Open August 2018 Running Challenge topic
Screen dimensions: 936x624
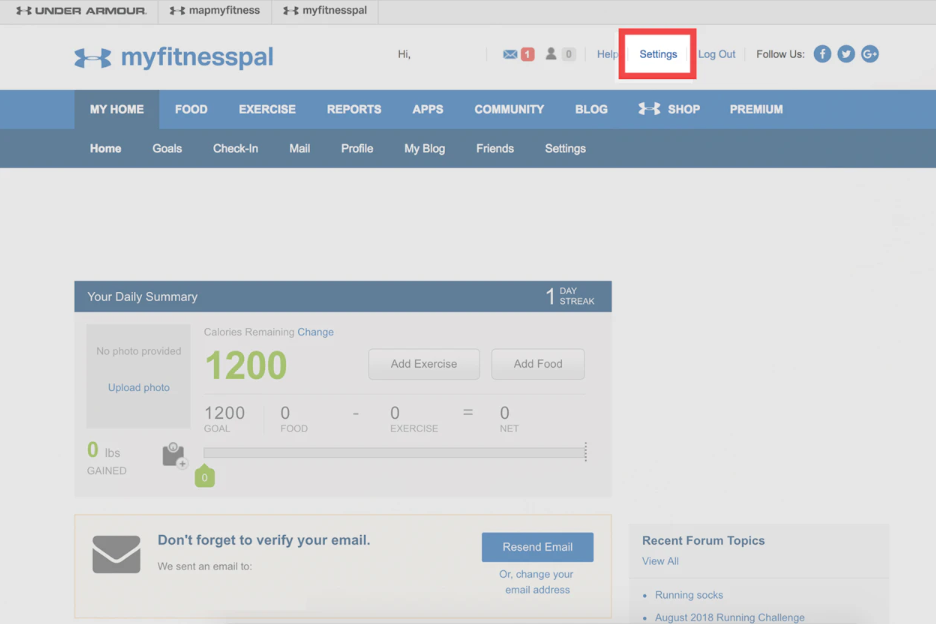pyautogui.click(x=729, y=617)
